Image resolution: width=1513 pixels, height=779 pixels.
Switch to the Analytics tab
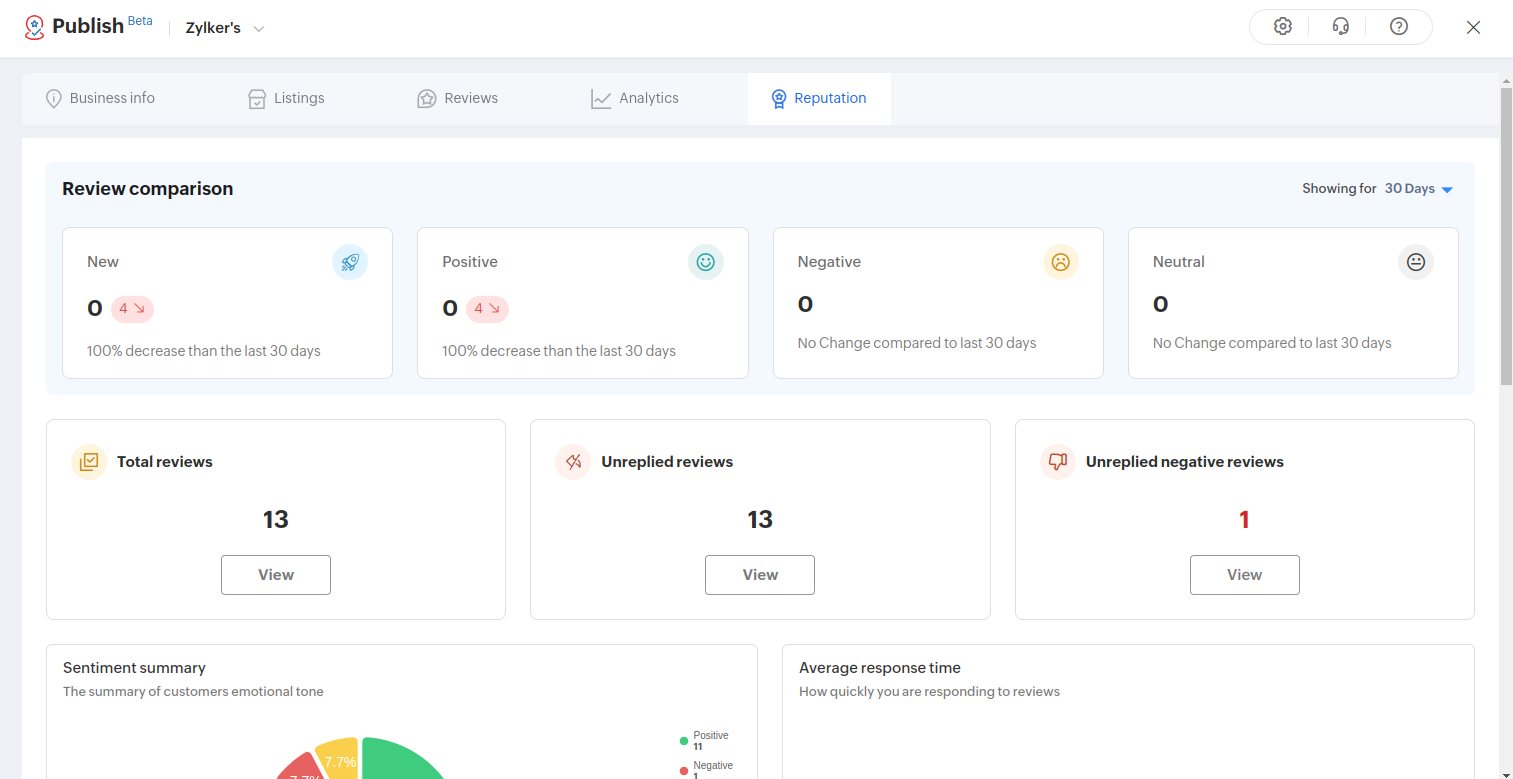tap(635, 99)
